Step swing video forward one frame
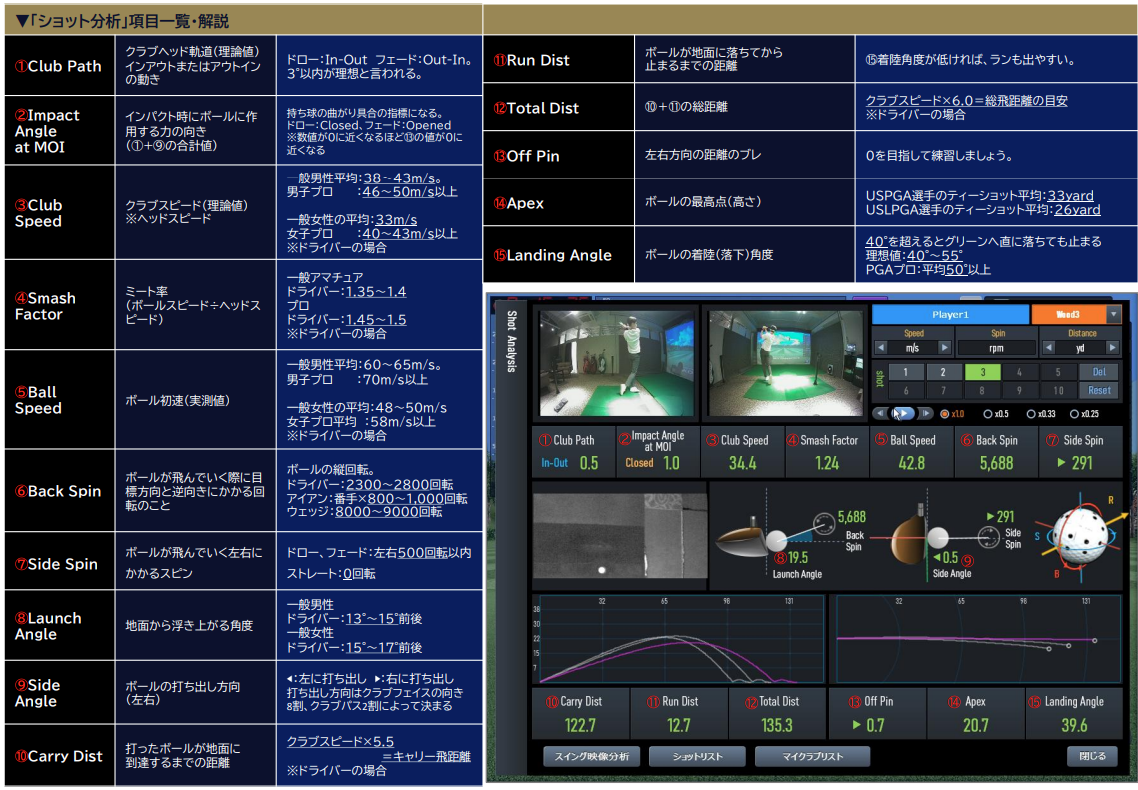The height and width of the screenshot is (790, 1138). (926, 413)
